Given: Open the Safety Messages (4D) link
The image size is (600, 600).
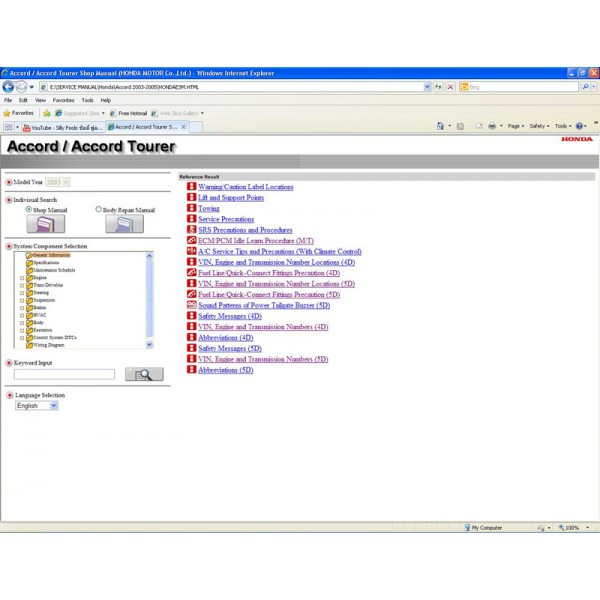Looking at the screenshot, I should [230, 316].
